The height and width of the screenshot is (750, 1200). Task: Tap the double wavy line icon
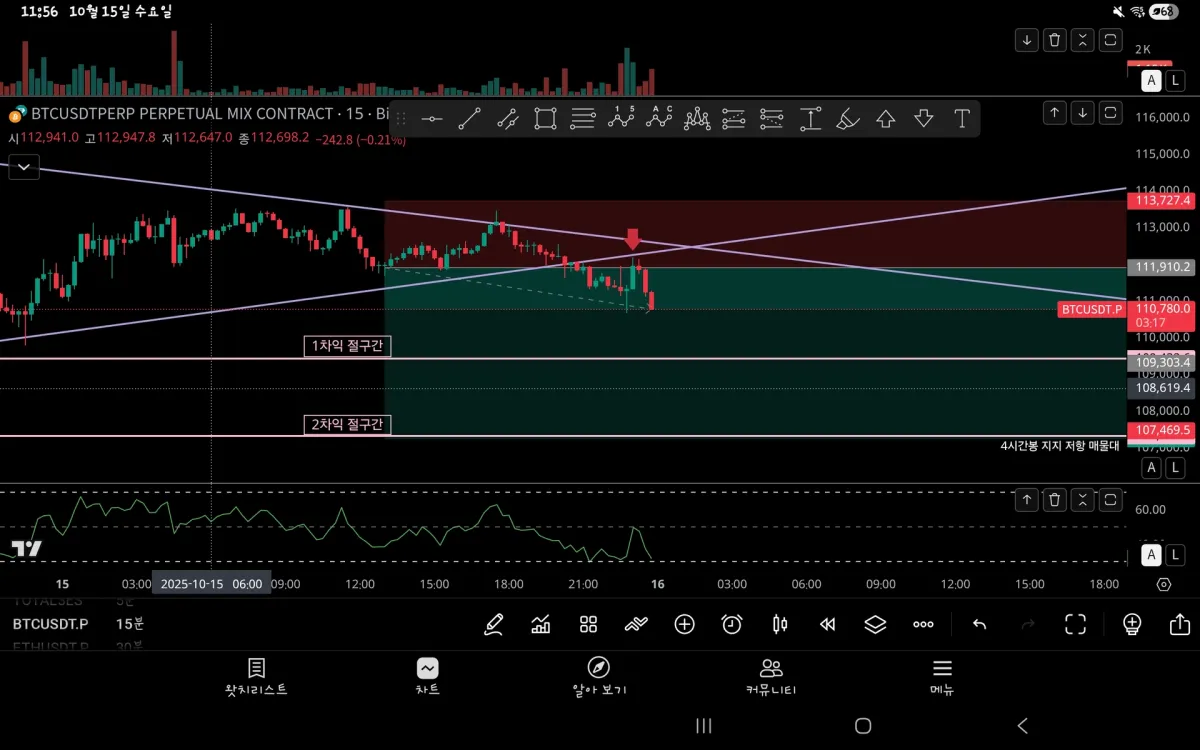(x=636, y=625)
